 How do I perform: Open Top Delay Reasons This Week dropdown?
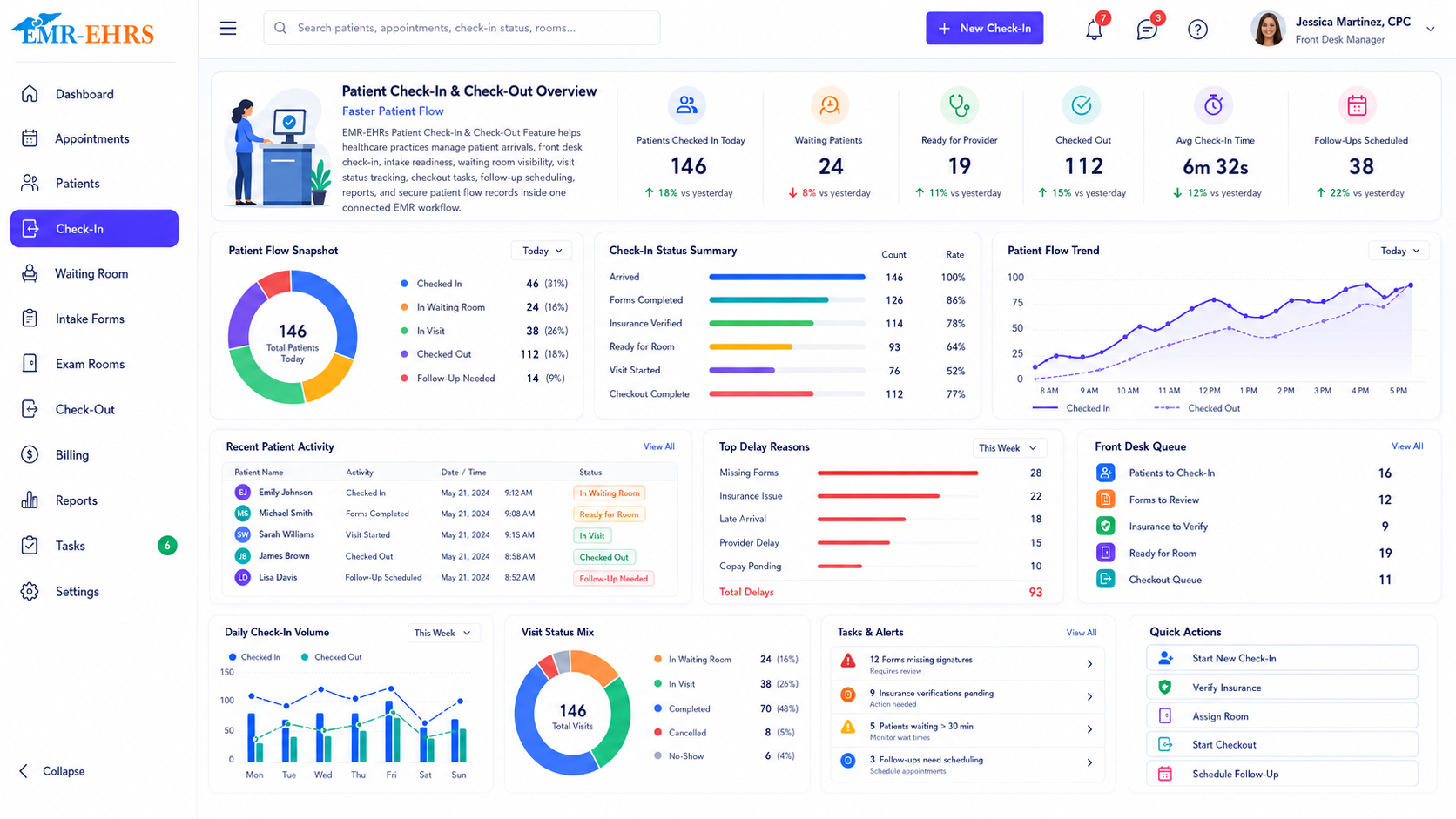click(1008, 448)
